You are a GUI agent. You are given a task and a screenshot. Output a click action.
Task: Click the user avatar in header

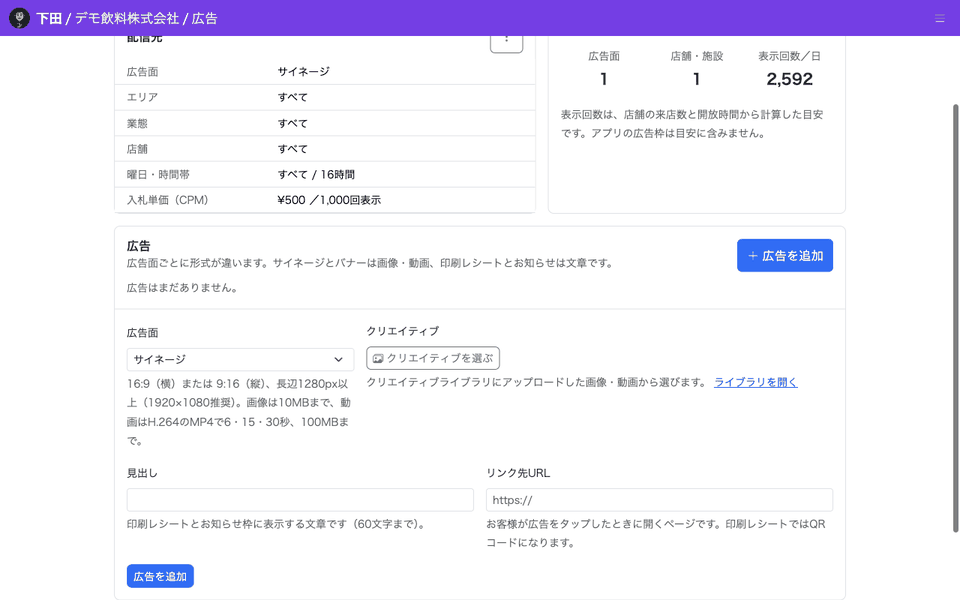tap(19, 18)
